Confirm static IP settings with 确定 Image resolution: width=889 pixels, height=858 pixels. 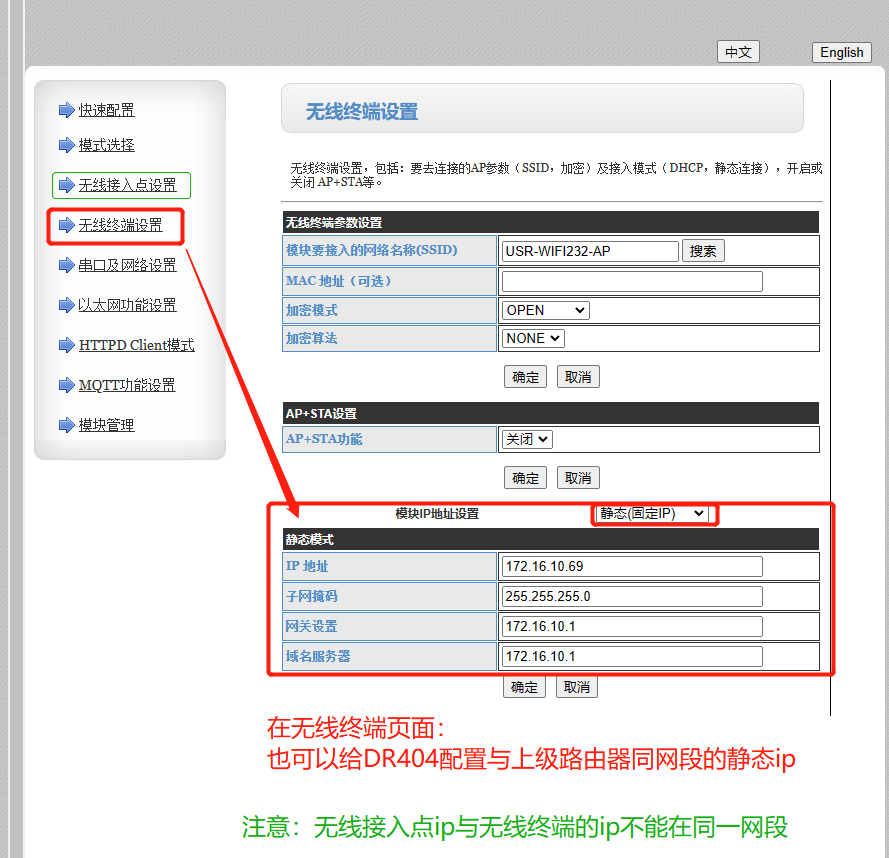524,687
